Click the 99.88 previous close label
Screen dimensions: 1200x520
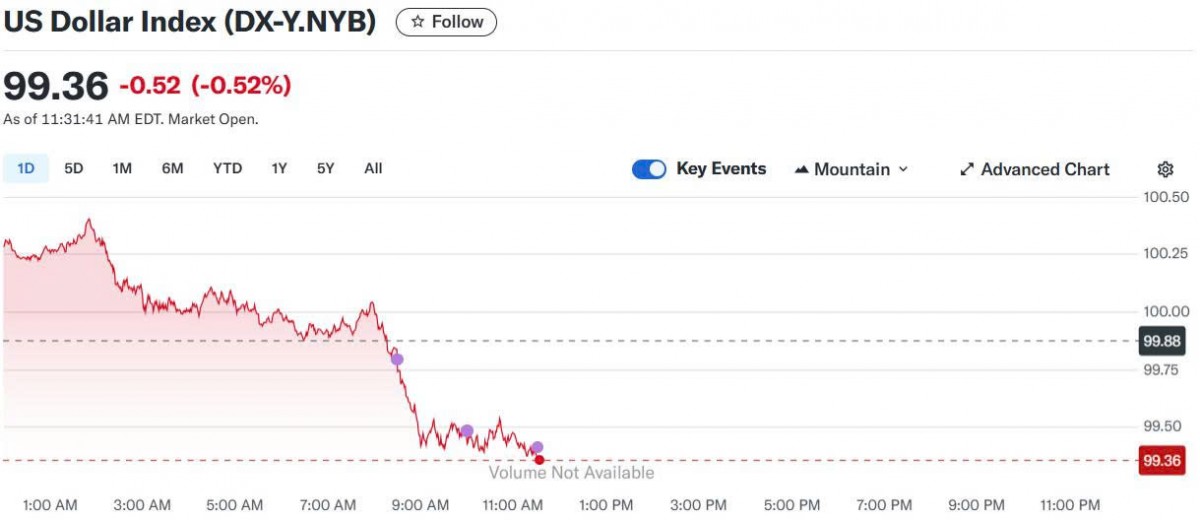1163,341
